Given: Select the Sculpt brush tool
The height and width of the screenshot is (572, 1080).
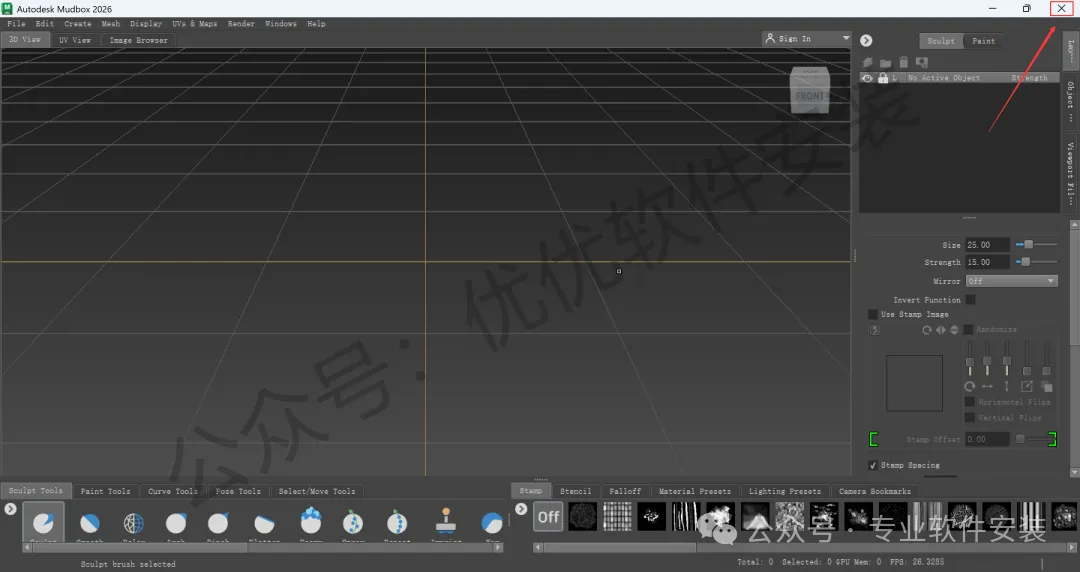Looking at the screenshot, I should [x=43, y=523].
